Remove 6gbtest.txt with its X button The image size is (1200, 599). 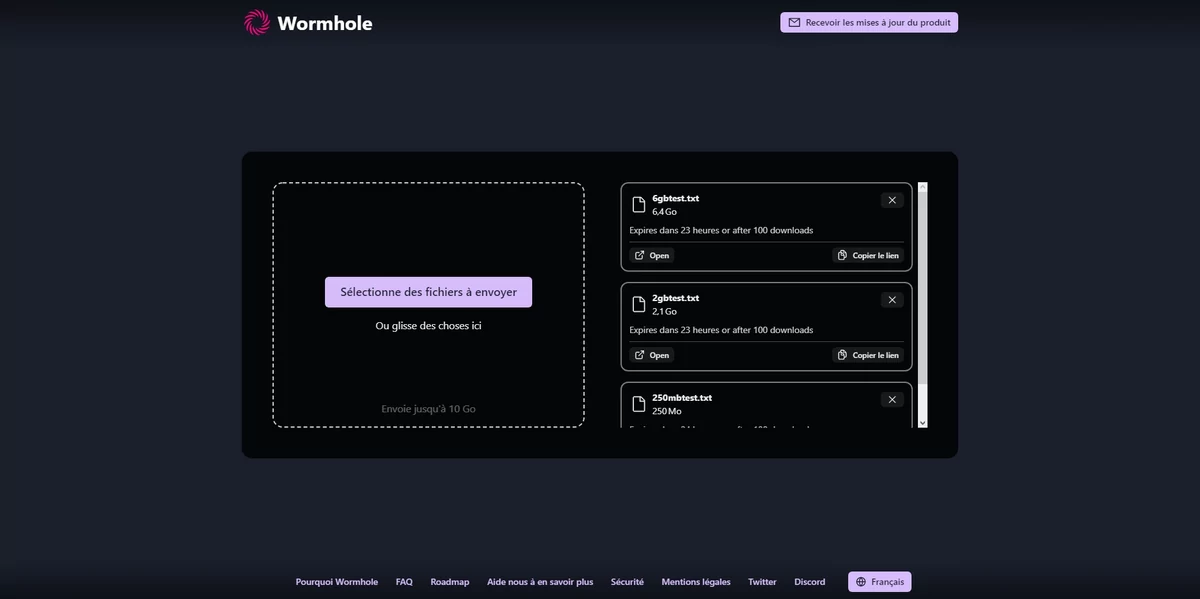coord(892,200)
